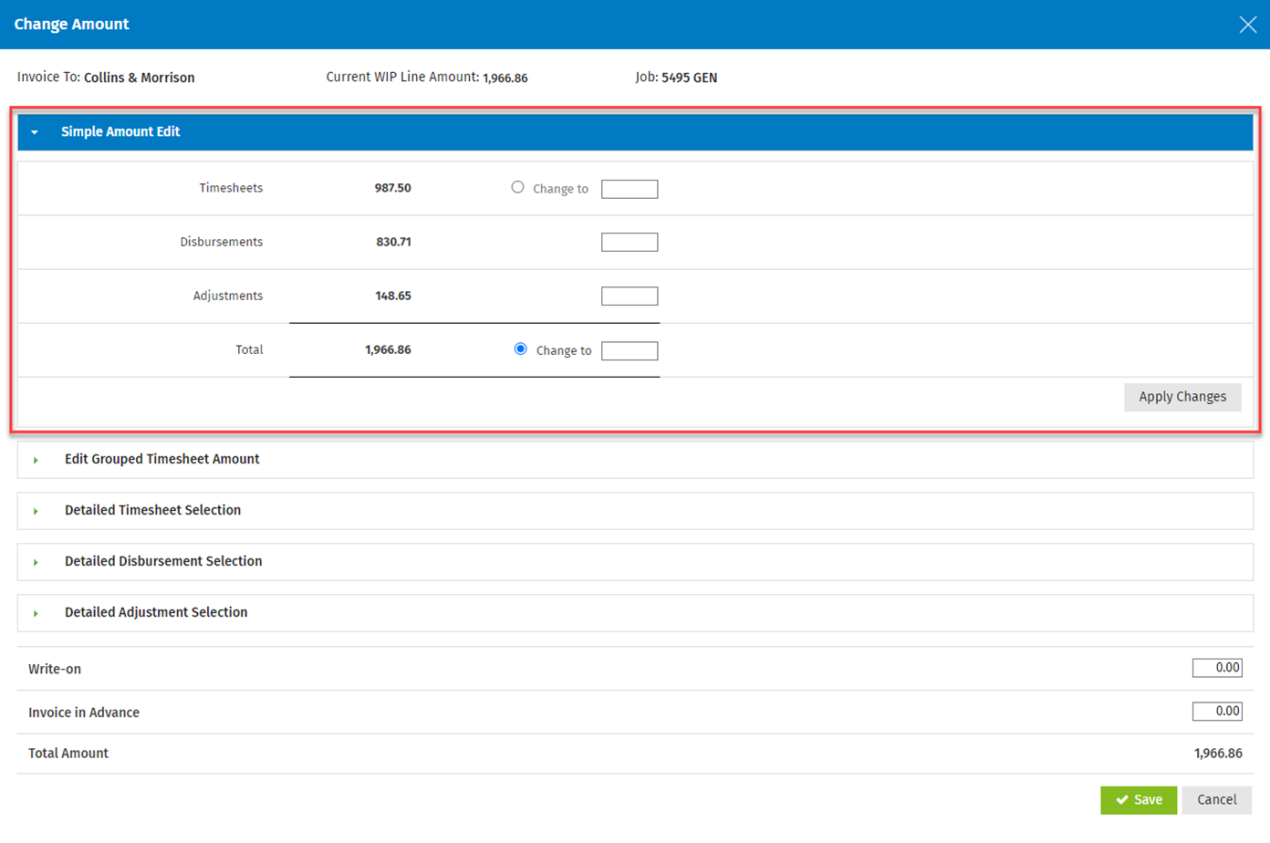Click the Change Amount dialog title
This screenshot has width=1270, height=843.
click(71, 24)
